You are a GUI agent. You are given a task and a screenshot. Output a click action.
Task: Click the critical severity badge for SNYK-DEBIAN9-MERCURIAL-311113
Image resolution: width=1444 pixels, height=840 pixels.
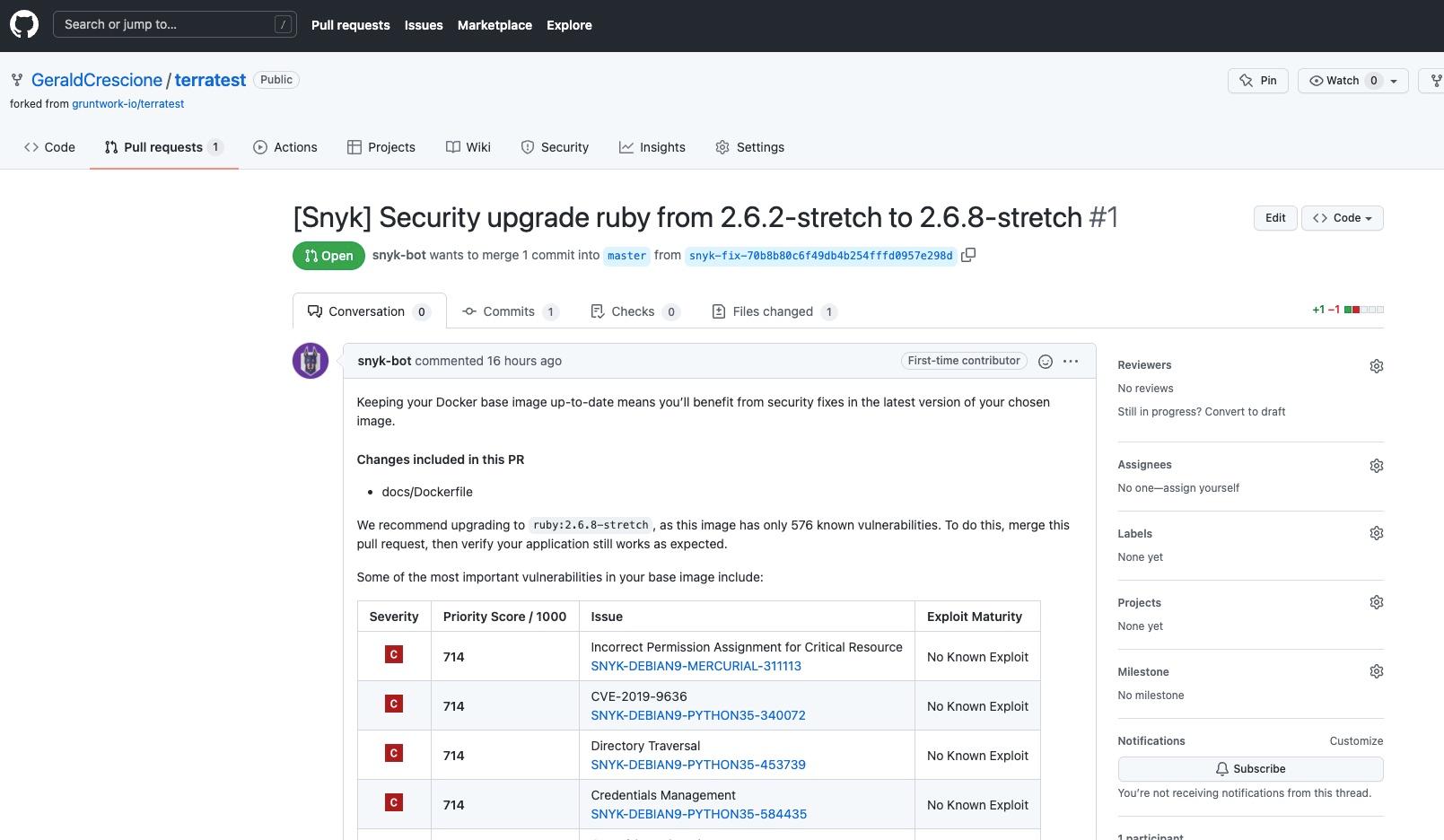(393, 655)
